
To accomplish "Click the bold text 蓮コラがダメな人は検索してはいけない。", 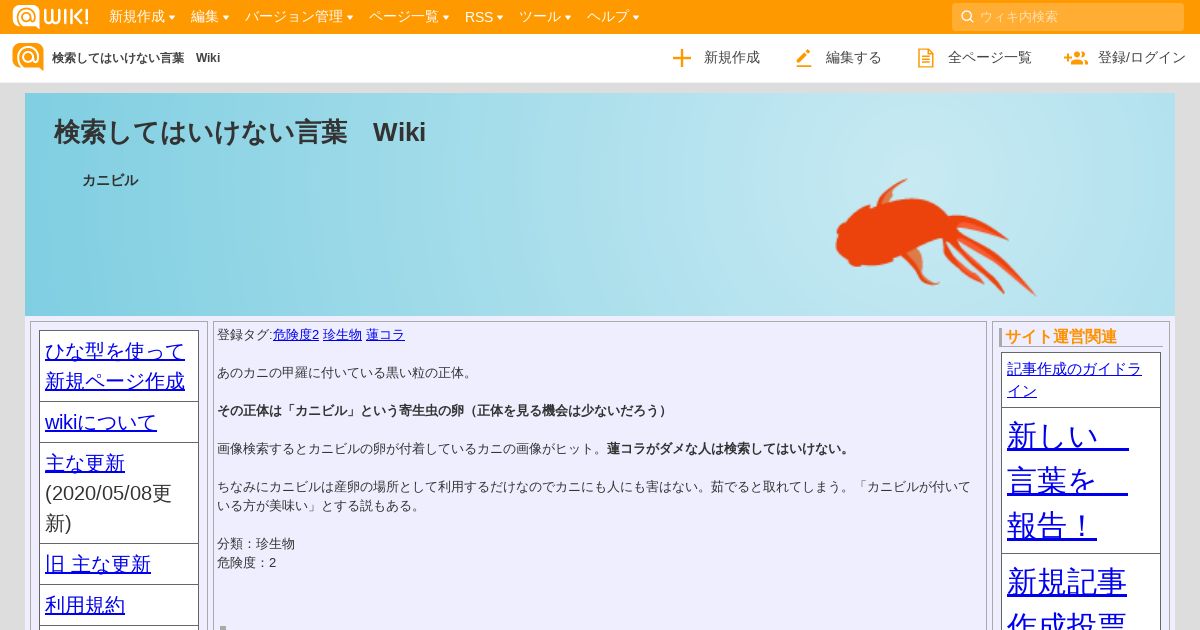I will pos(729,449).
